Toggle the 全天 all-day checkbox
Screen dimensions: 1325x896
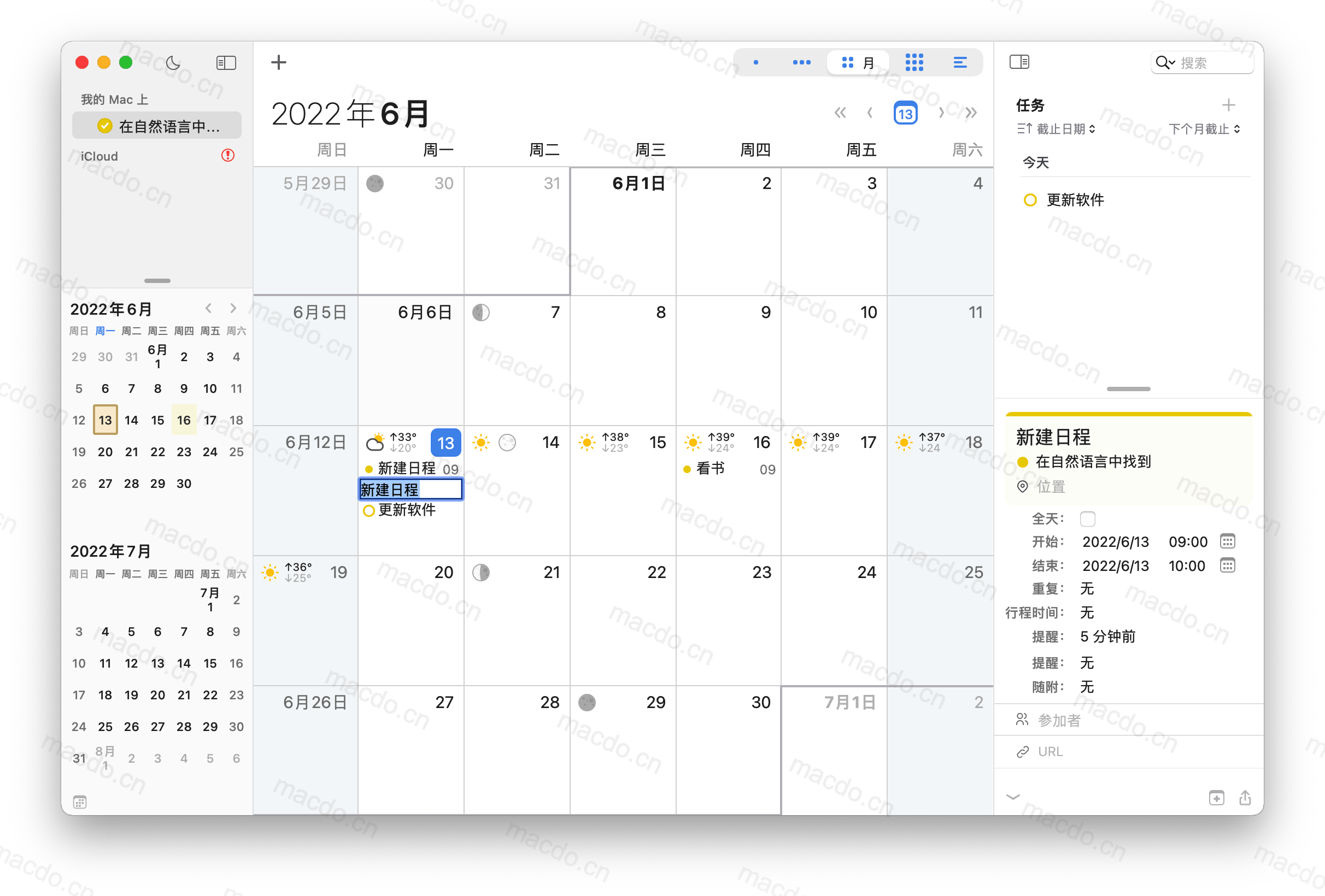click(1087, 518)
